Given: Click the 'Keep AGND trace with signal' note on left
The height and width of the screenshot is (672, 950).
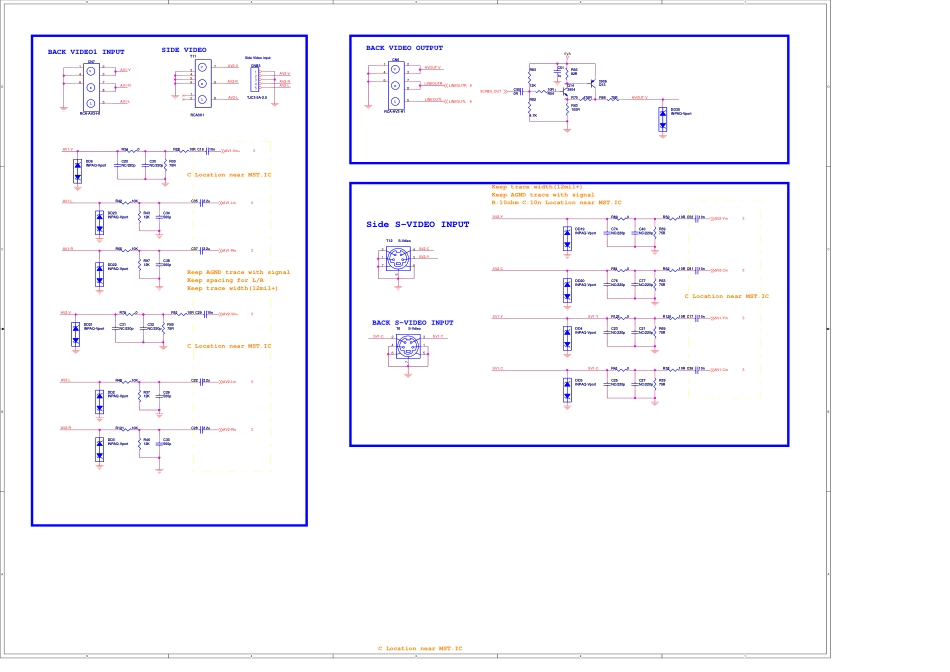Looking at the screenshot, I should [238, 272].
